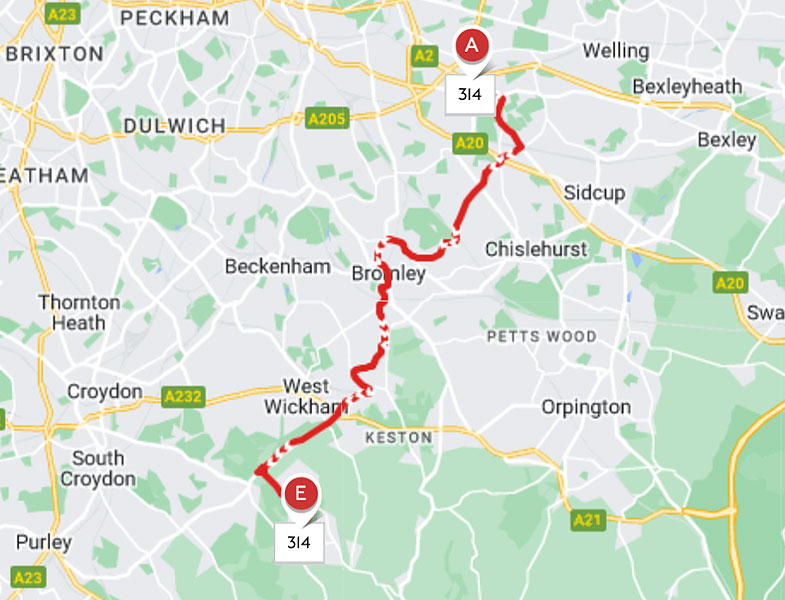Click the Bexleyheath label

point(687,87)
